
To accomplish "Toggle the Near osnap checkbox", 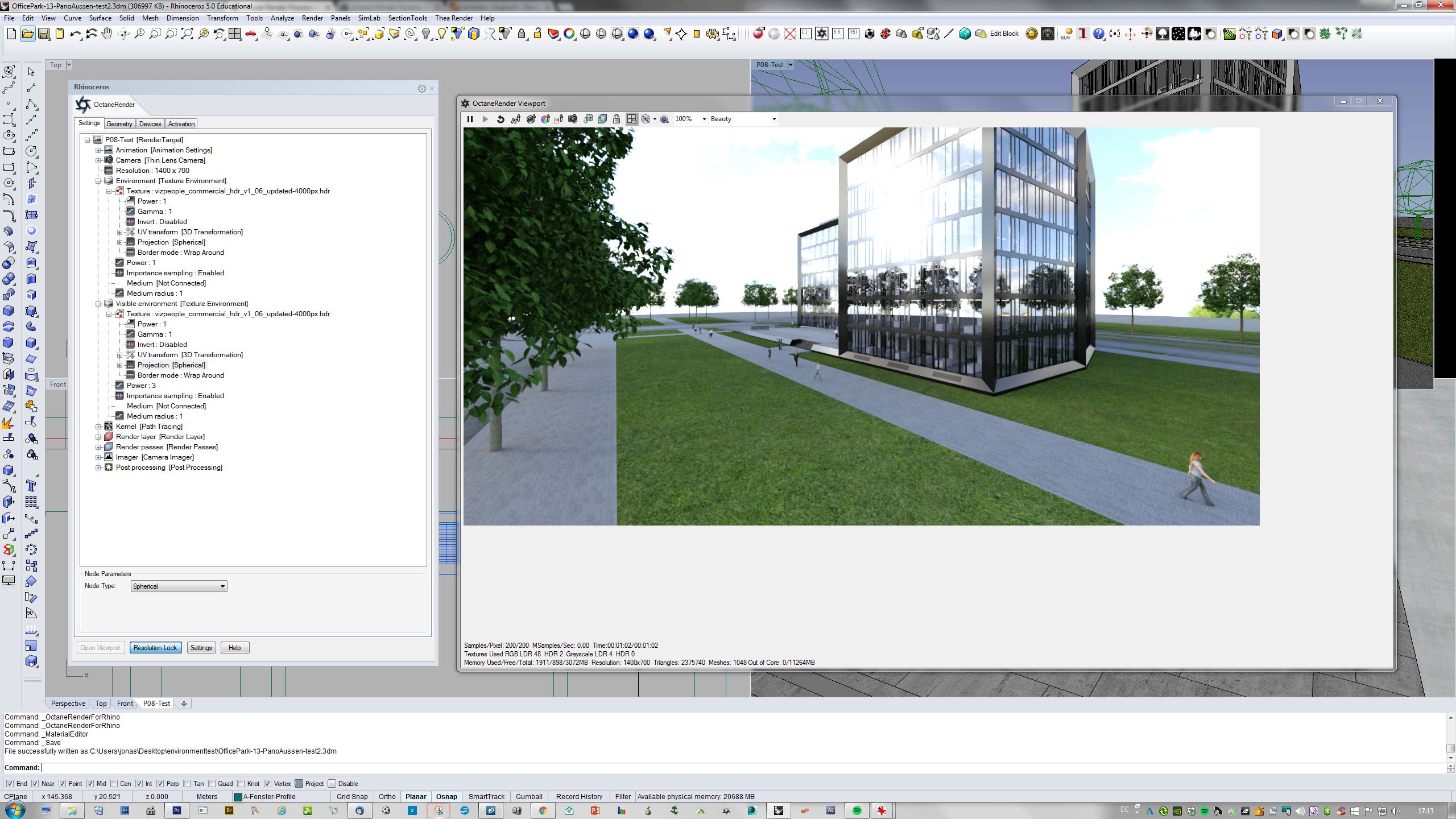I will pos(35,783).
